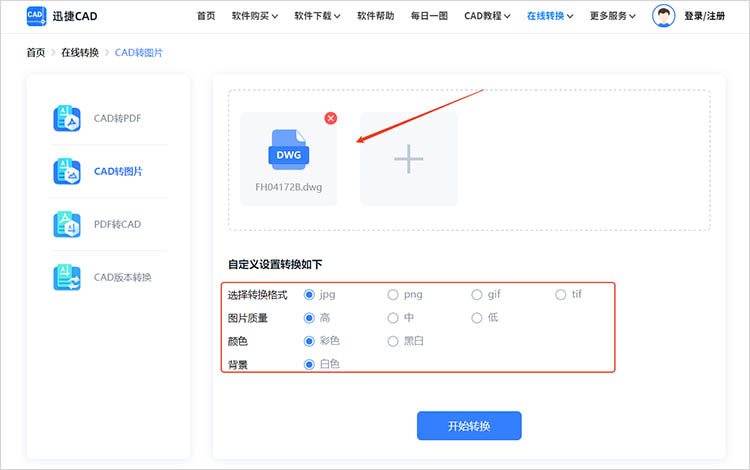The height and width of the screenshot is (470, 750).
Task: Open CAD转图片 sidebar label
Action: [118, 171]
